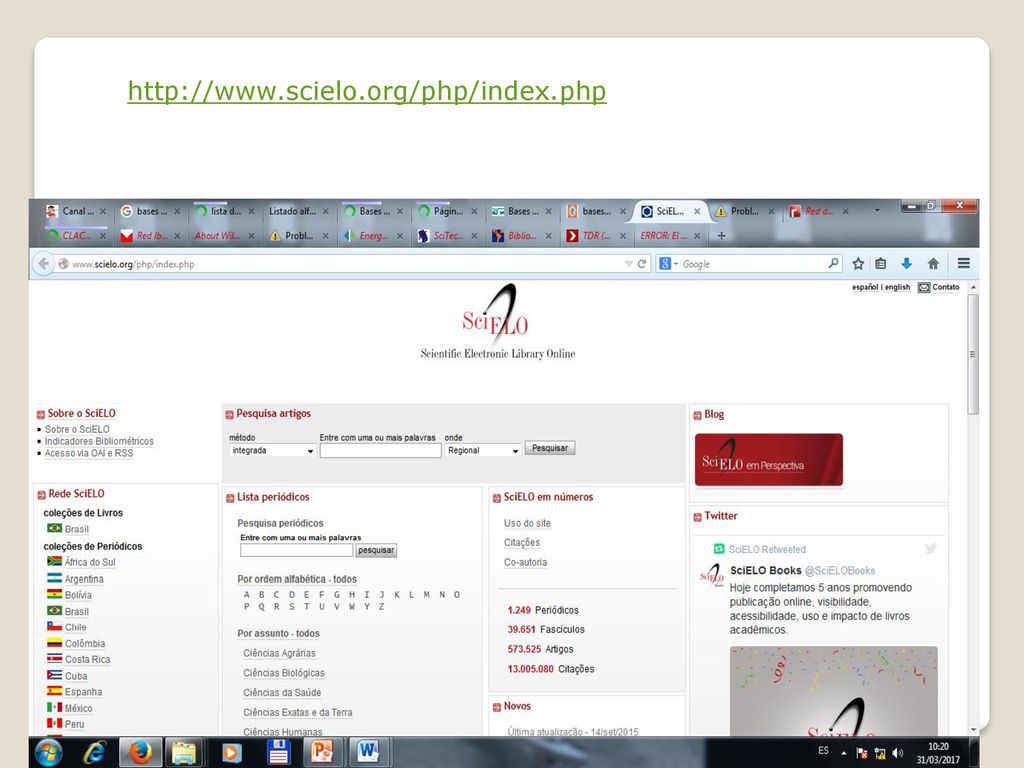The image size is (1024, 768).
Task: Open the SciELO em Perspectiva blog banner
Action: click(x=769, y=460)
